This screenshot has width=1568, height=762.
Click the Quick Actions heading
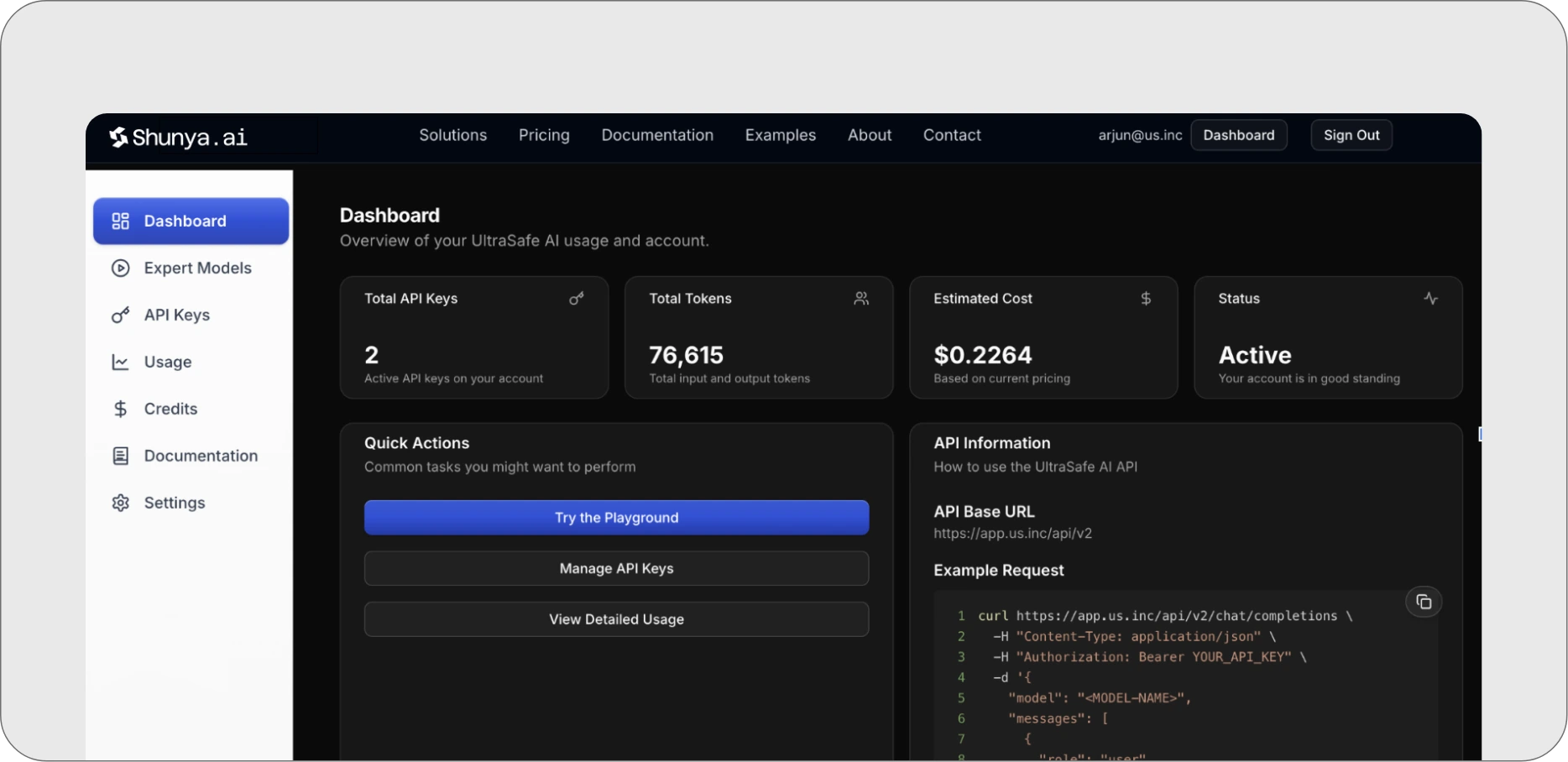[417, 443]
